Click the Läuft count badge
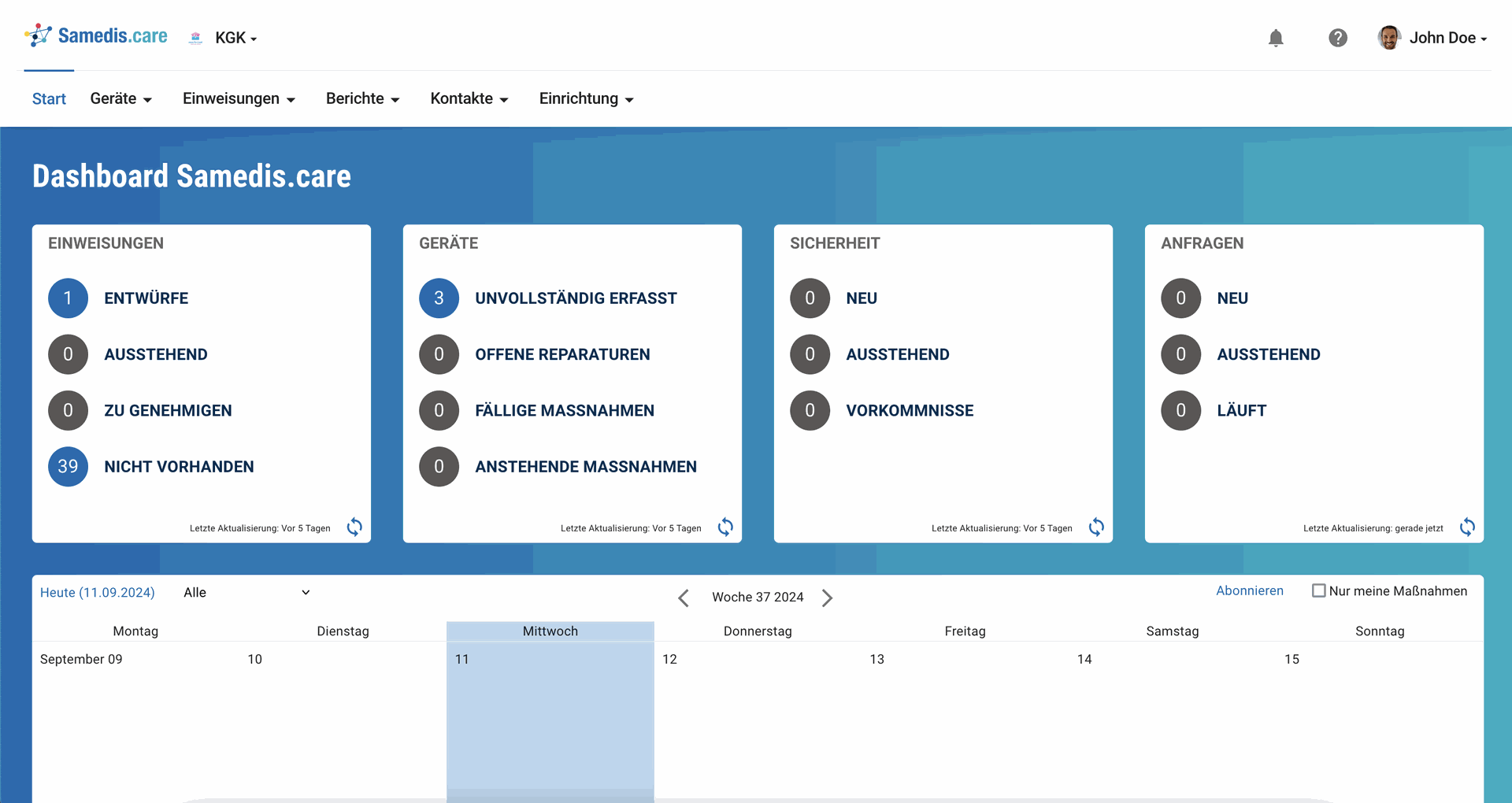 (1180, 411)
